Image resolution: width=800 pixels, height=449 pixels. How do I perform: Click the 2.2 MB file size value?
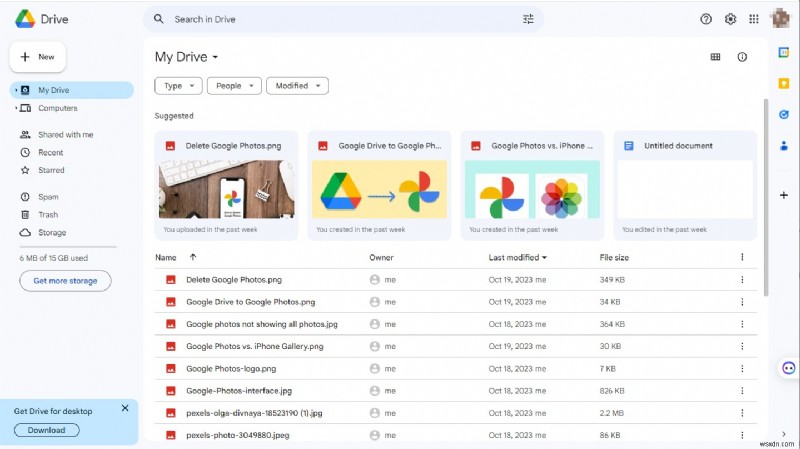(611, 413)
